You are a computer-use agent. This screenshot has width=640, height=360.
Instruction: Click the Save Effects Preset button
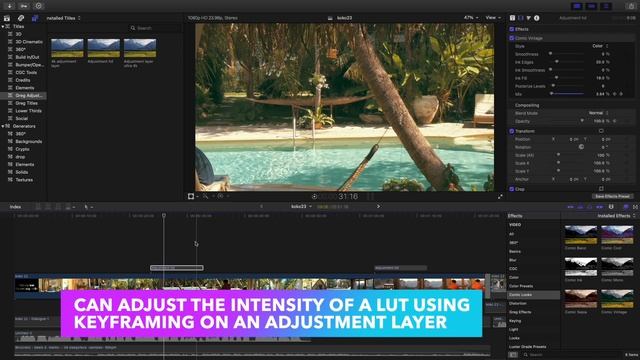[612, 196]
